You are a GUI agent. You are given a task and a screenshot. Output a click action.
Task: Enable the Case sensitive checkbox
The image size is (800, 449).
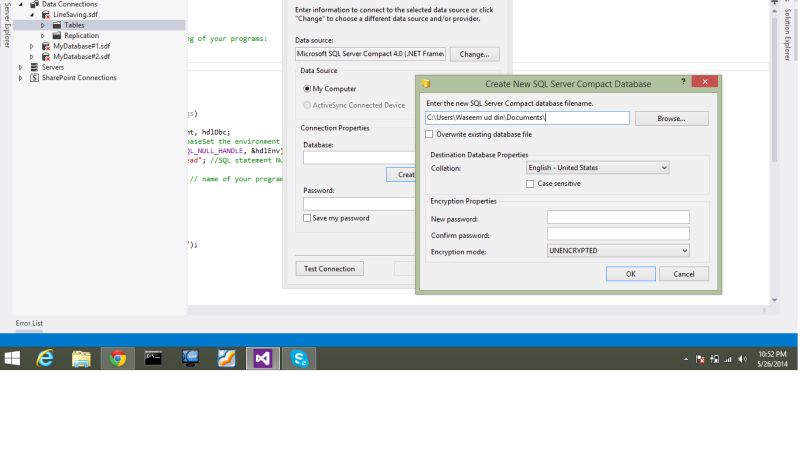(530, 184)
